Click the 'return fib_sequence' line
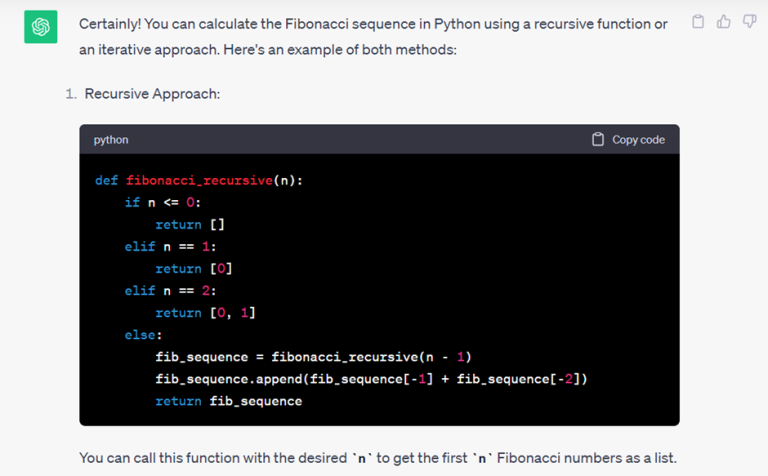Viewport: 768px width, 476px height. click(x=228, y=401)
